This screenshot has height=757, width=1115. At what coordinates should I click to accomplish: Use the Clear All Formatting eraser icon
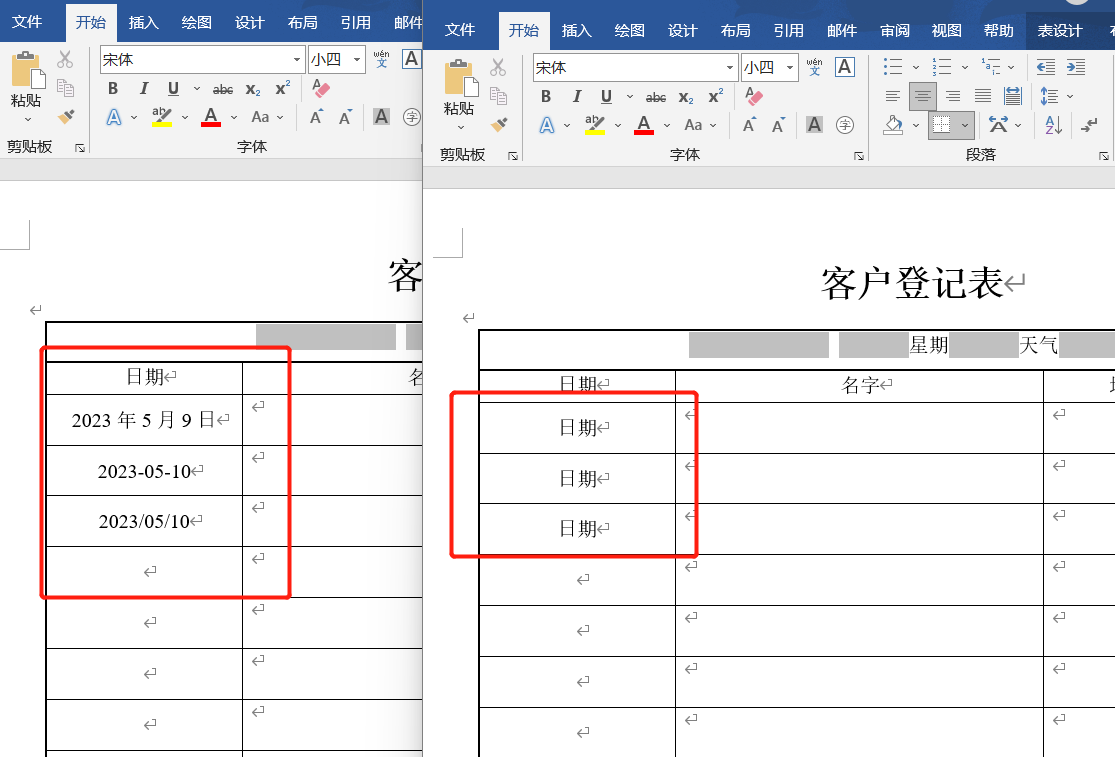[753, 97]
